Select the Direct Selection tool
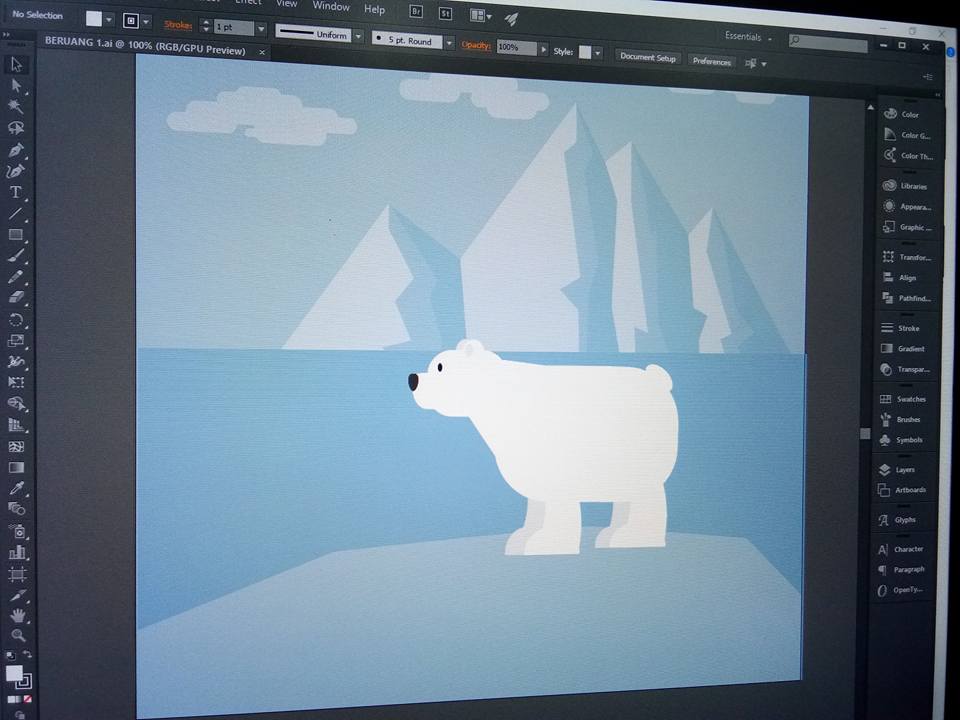 coord(16,86)
